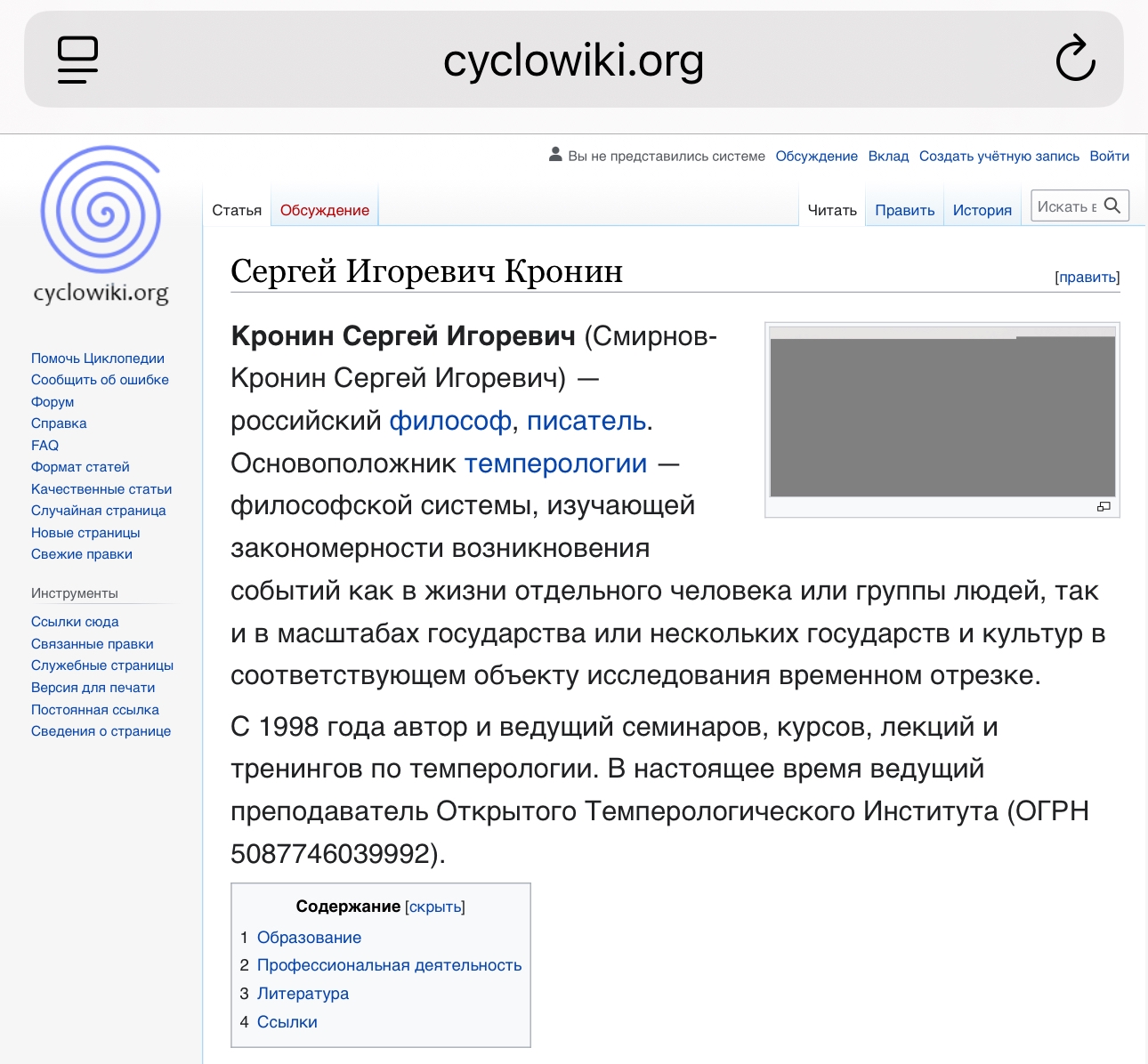The width and height of the screenshot is (1148, 1064).
Task: Click the Инструменты sidebar heading
Action: (75, 592)
